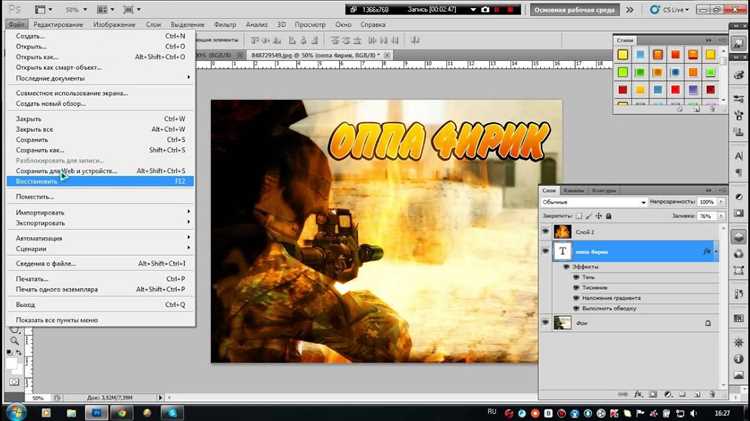
Task: Click the link layers icon in the layers panel footer
Action: tap(622, 394)
